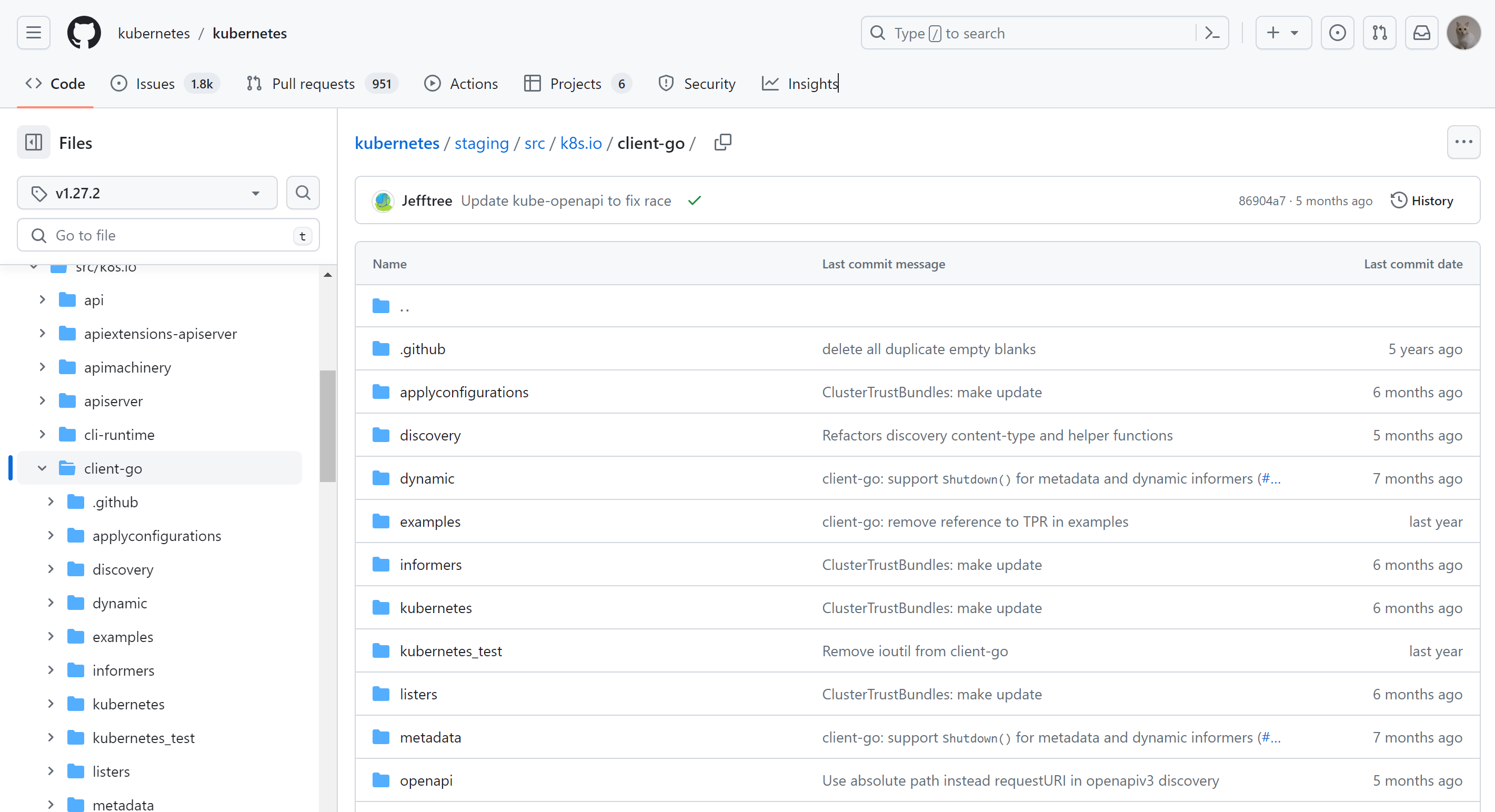Viewport: 1495px width, 812px height.
Task: Click kubernetes owner link in header
Action: (154, 33)
